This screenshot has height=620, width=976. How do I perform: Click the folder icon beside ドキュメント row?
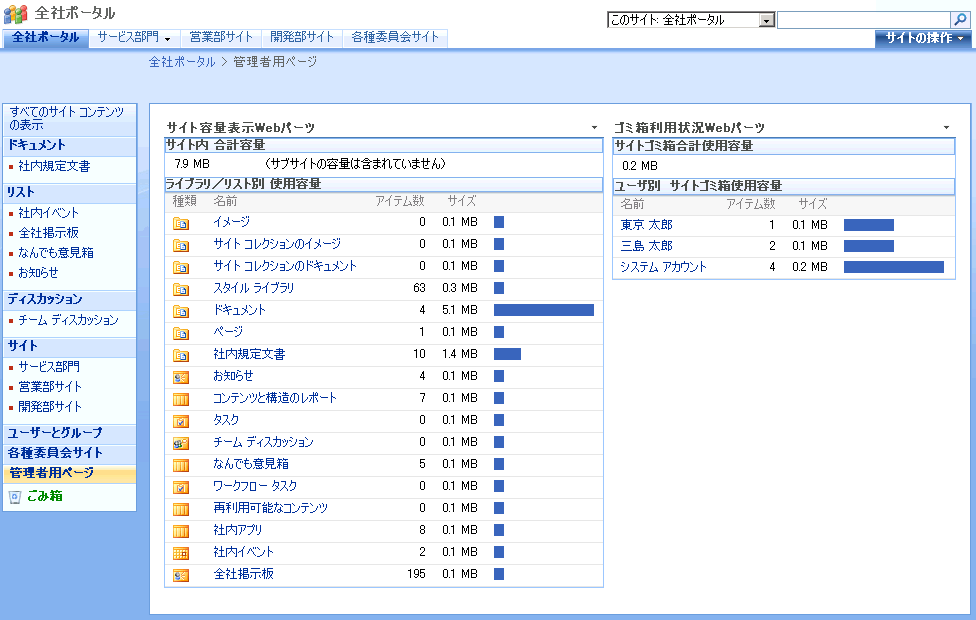pyautogui.click(x=181, y=310)
